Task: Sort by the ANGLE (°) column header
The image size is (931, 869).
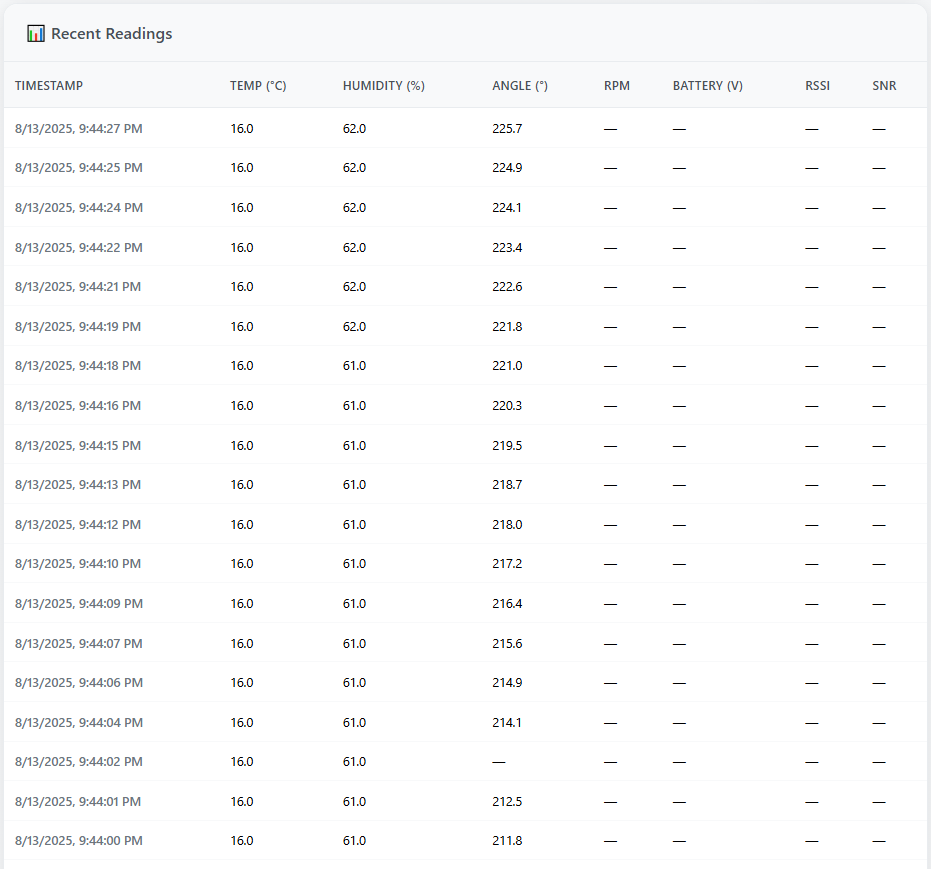Action: pyautogui.click(x=519, y=86)
